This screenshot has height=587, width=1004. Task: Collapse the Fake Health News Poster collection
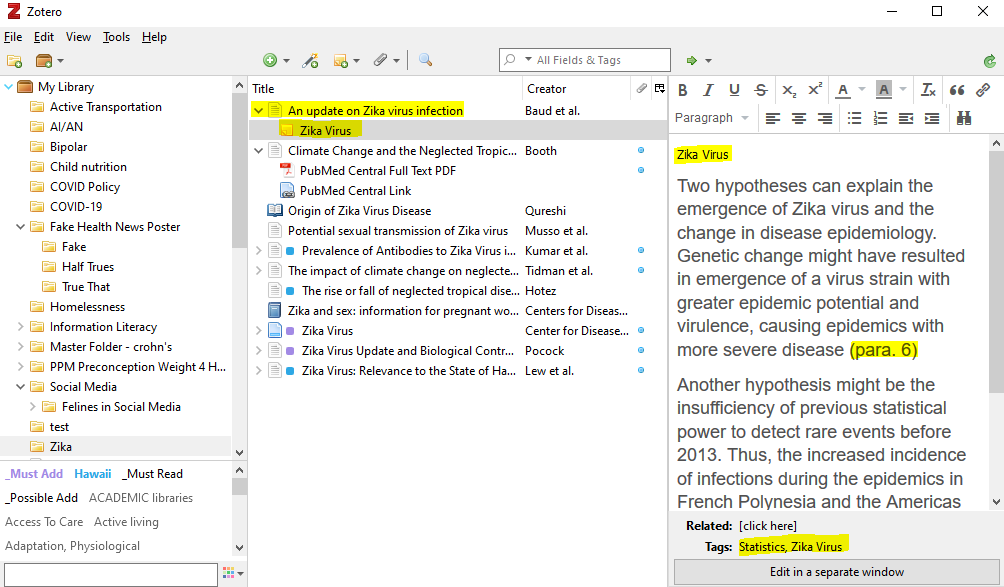coord(20,227)
